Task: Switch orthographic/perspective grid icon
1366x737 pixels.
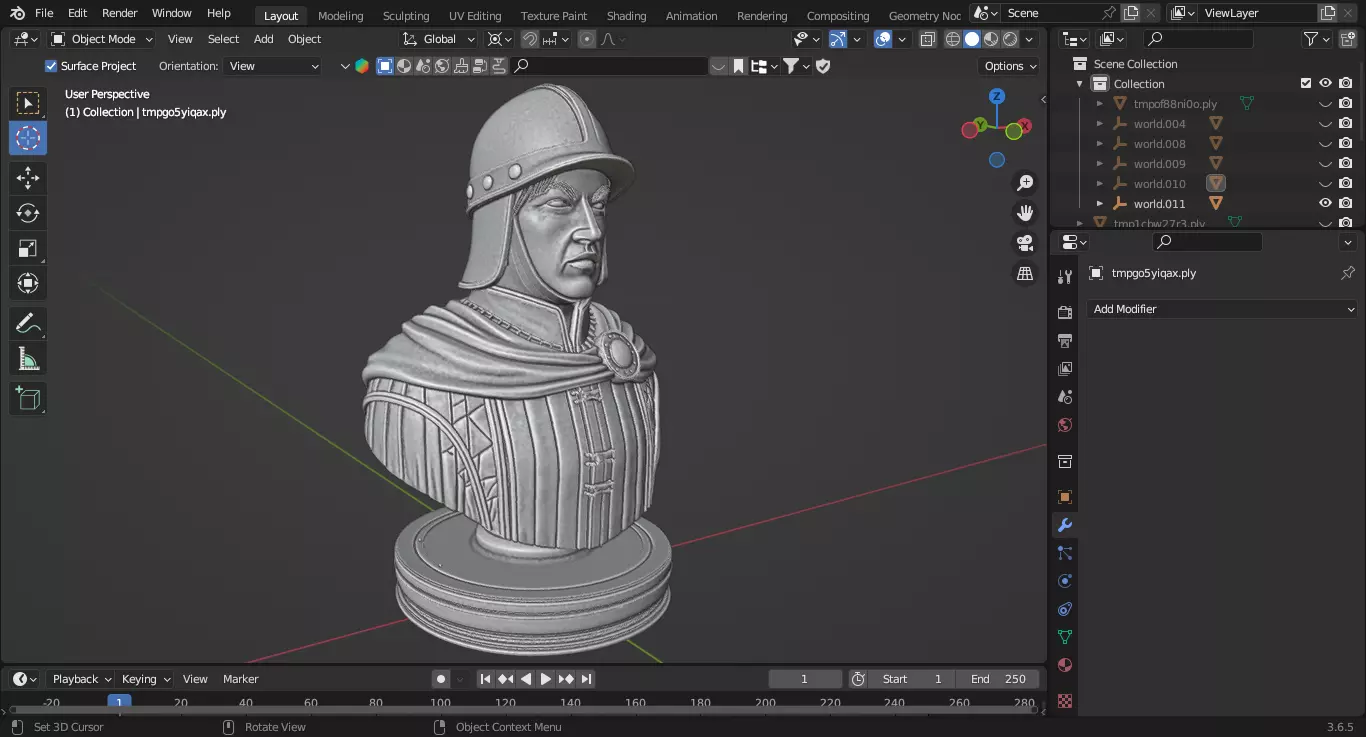Action: coord(1025,273)
